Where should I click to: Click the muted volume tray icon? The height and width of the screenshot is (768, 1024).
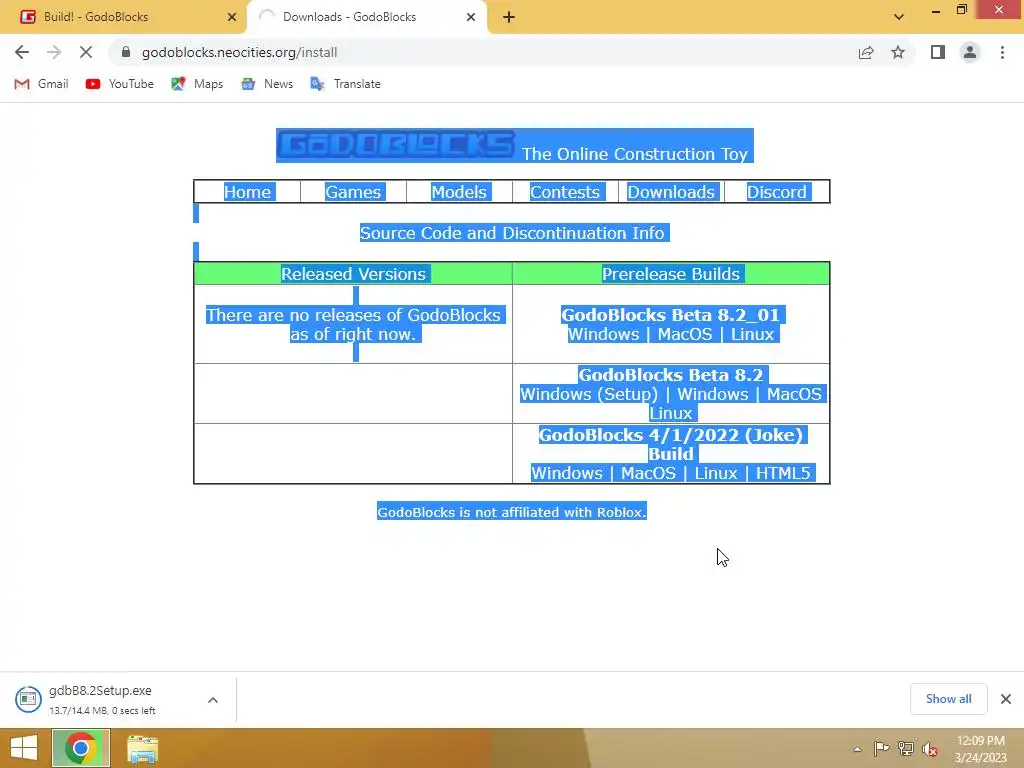[930, 749]
